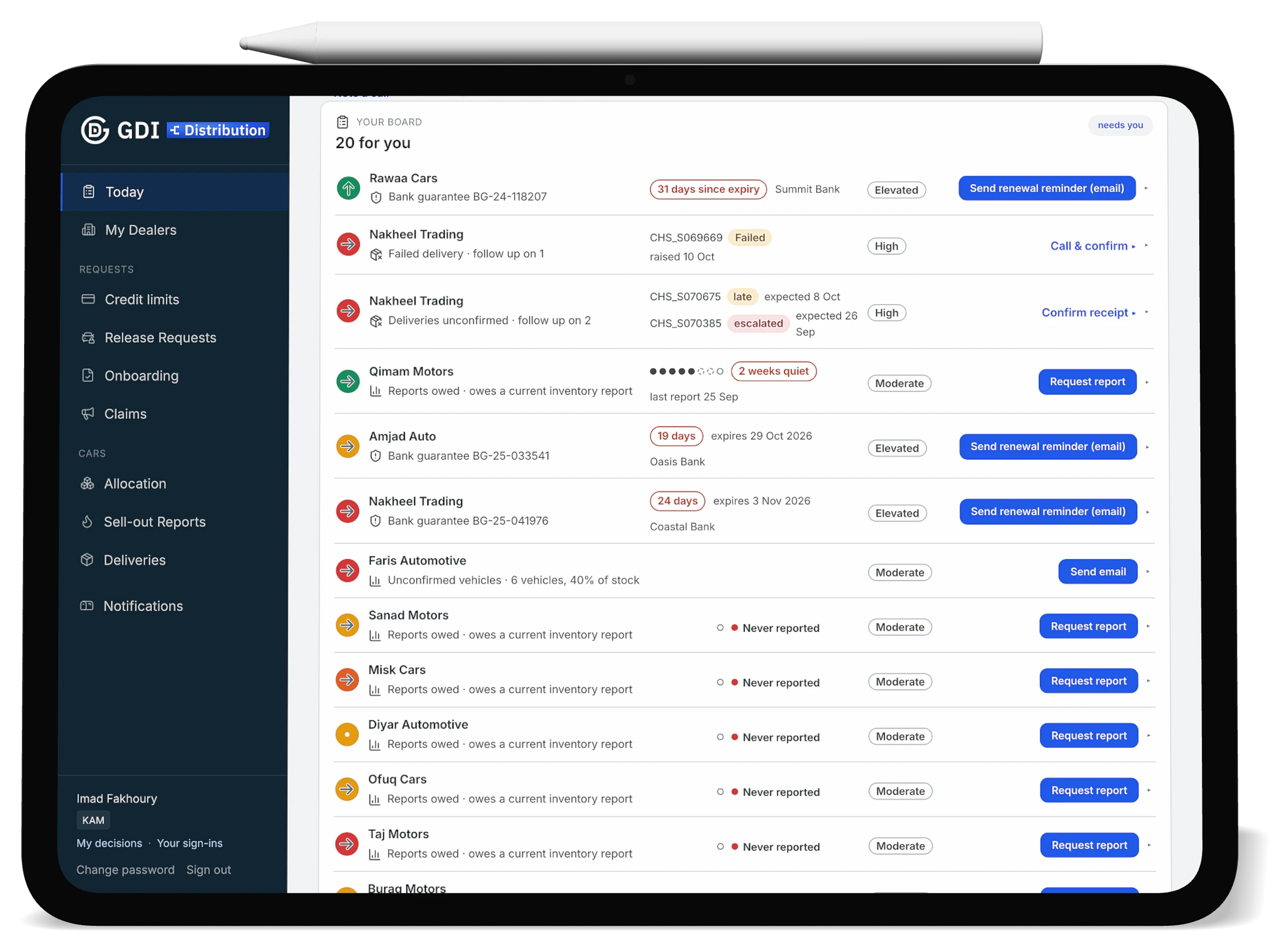Click the 31 days since expiry tag
Viewport: 1288px width, 952px height.
[708, 189]
